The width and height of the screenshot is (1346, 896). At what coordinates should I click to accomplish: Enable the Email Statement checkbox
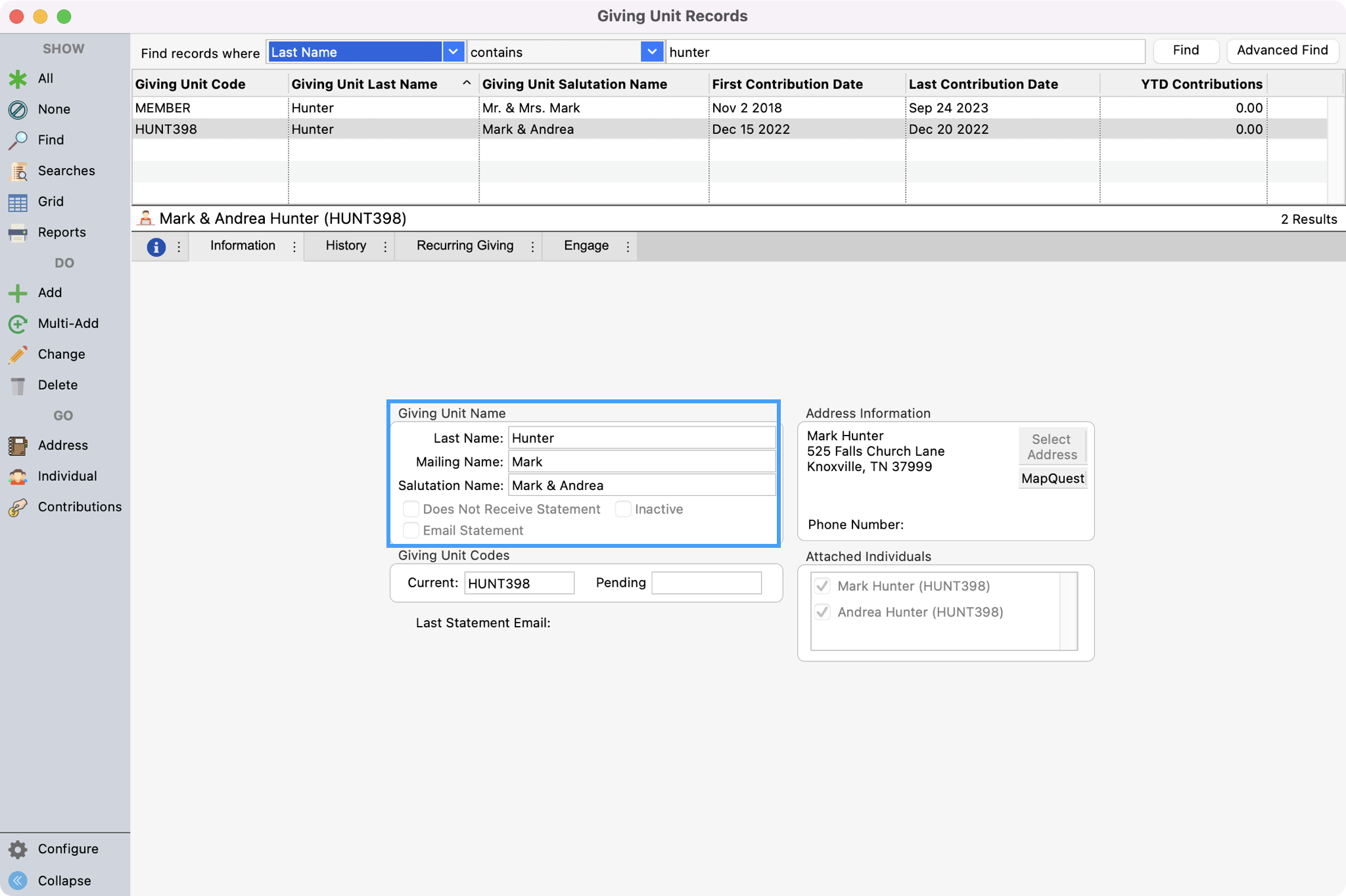(411, 530)
